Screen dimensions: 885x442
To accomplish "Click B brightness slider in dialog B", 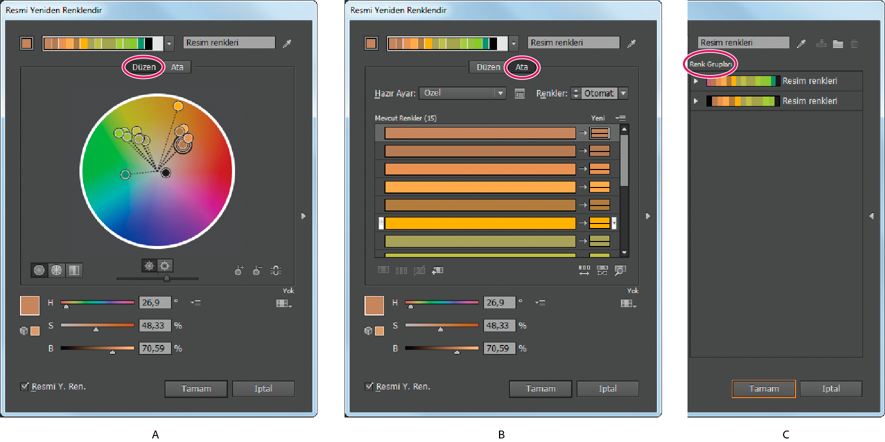I will coord(441,349).
